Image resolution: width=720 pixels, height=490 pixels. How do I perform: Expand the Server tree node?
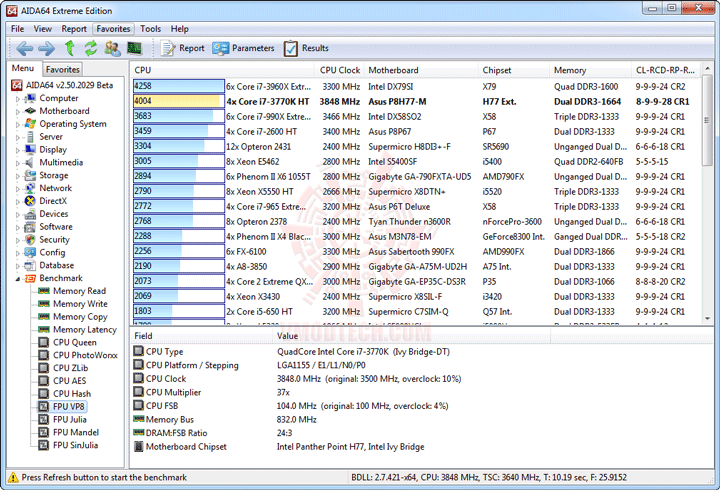point(17,137)
